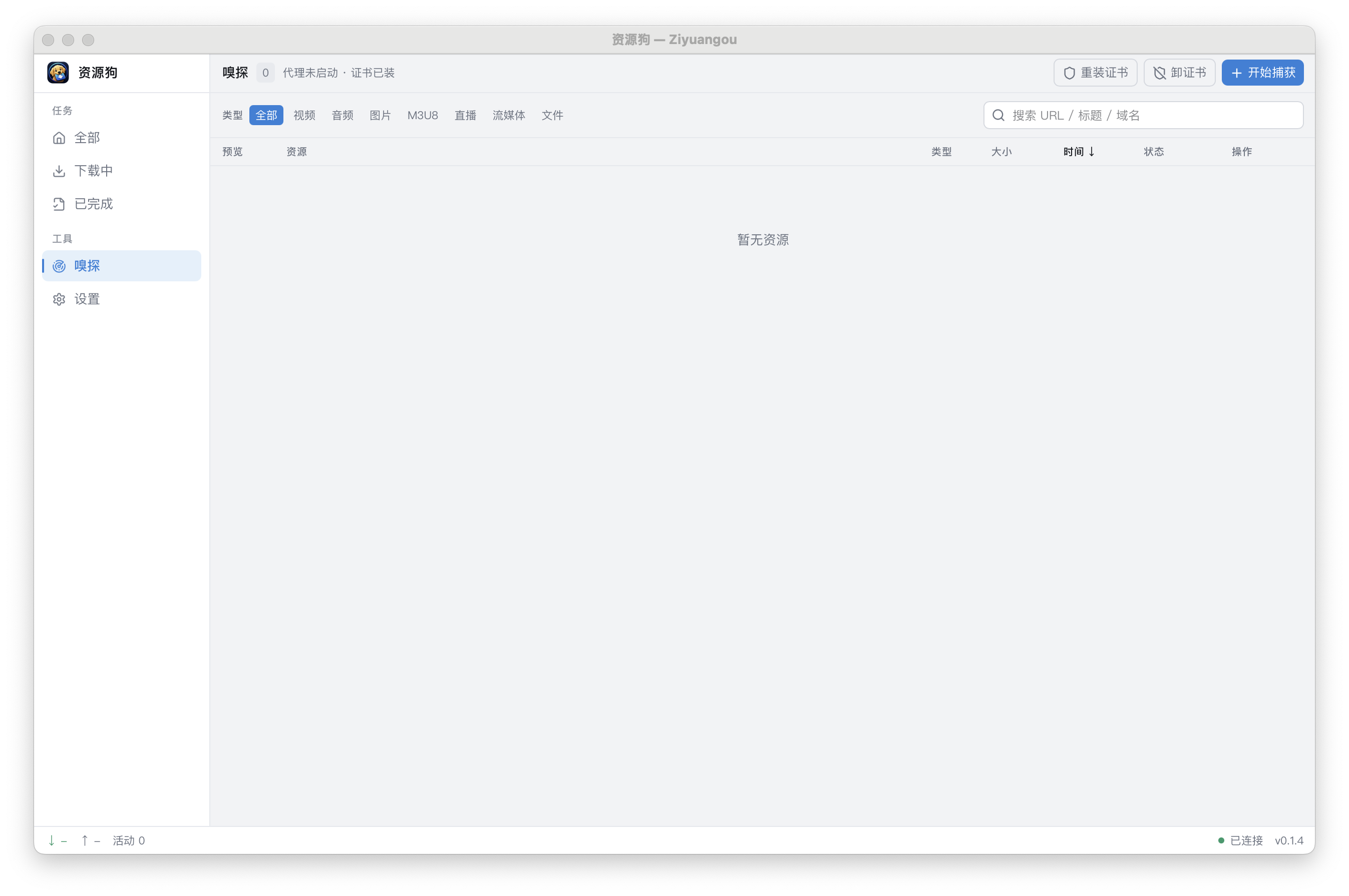This screenshot has height=896, width=1349.
Task: Click the 代理未启动 · 证书已装 status text
Action: [339, 73]
